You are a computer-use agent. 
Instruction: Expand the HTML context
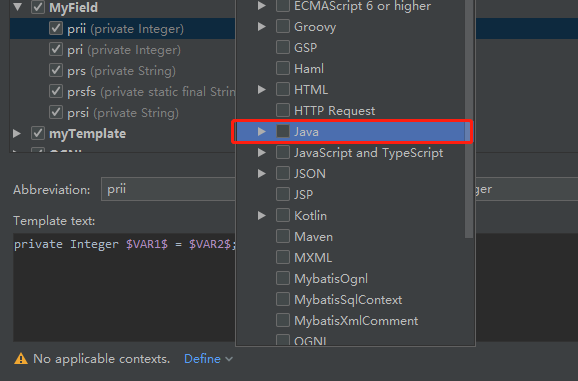pyautogui.click(x=262, y=90)
